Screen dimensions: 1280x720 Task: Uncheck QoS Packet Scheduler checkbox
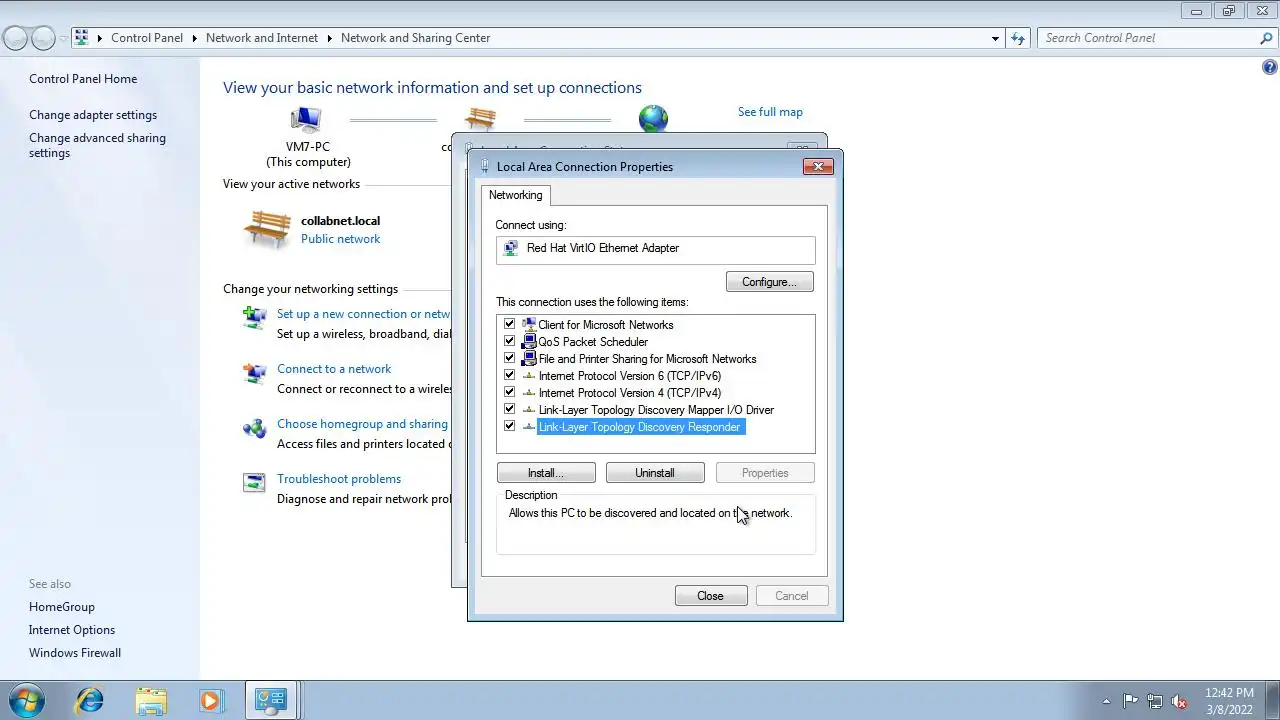(510, 341)
